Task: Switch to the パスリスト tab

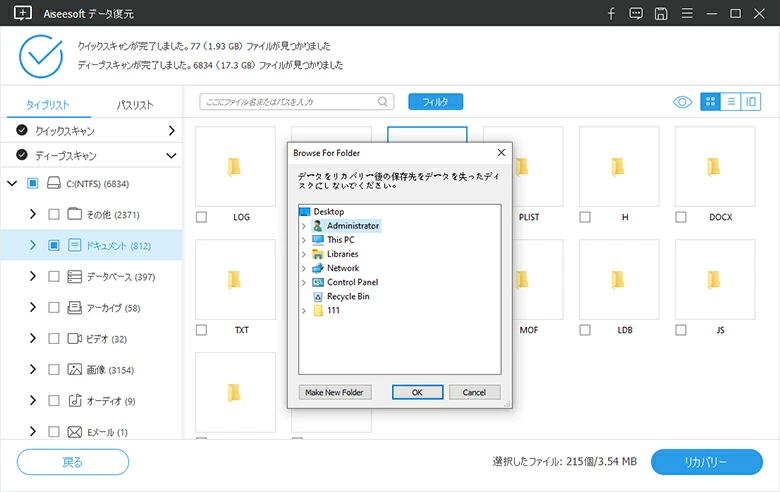Action: [135, 105]
